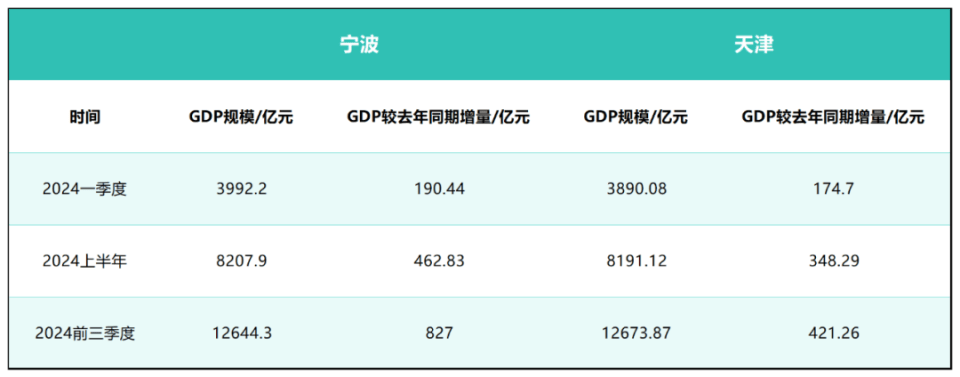This screenshot has width=960, height=377.
Task: Select the 8207.9 value
Action: pos(241,261)
